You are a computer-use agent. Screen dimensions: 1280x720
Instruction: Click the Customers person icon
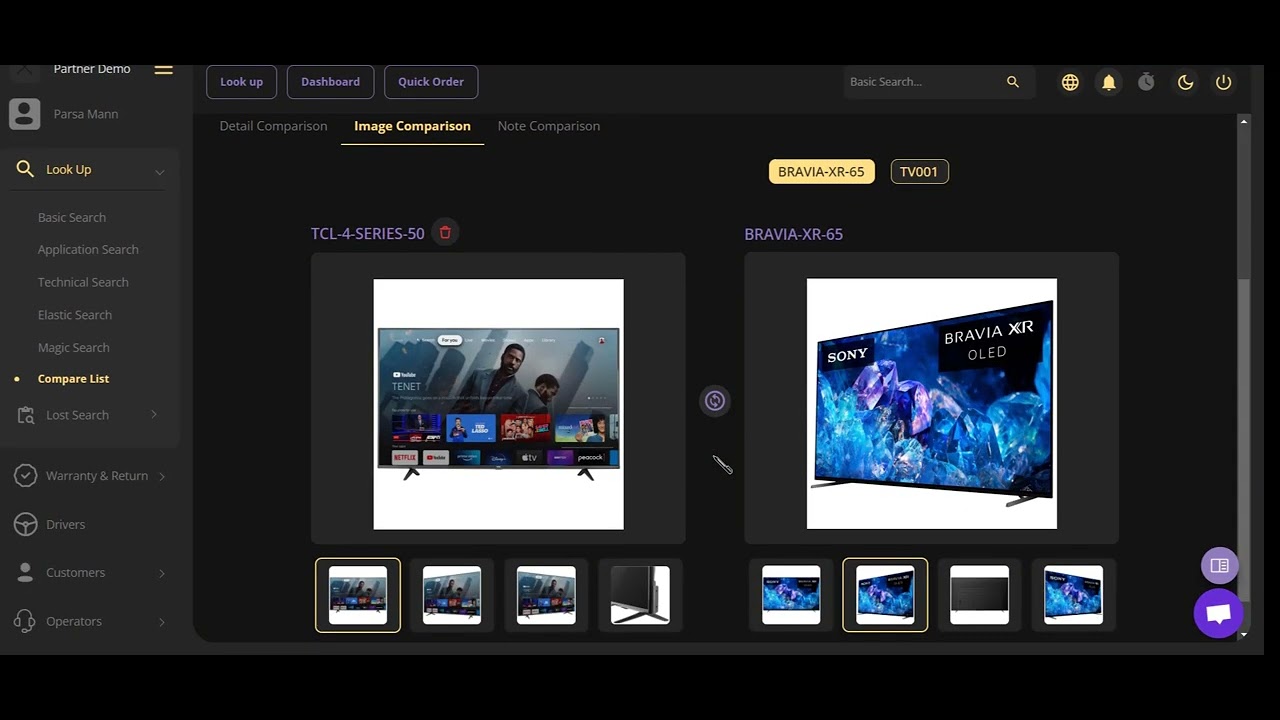click(x=26, y=572)
